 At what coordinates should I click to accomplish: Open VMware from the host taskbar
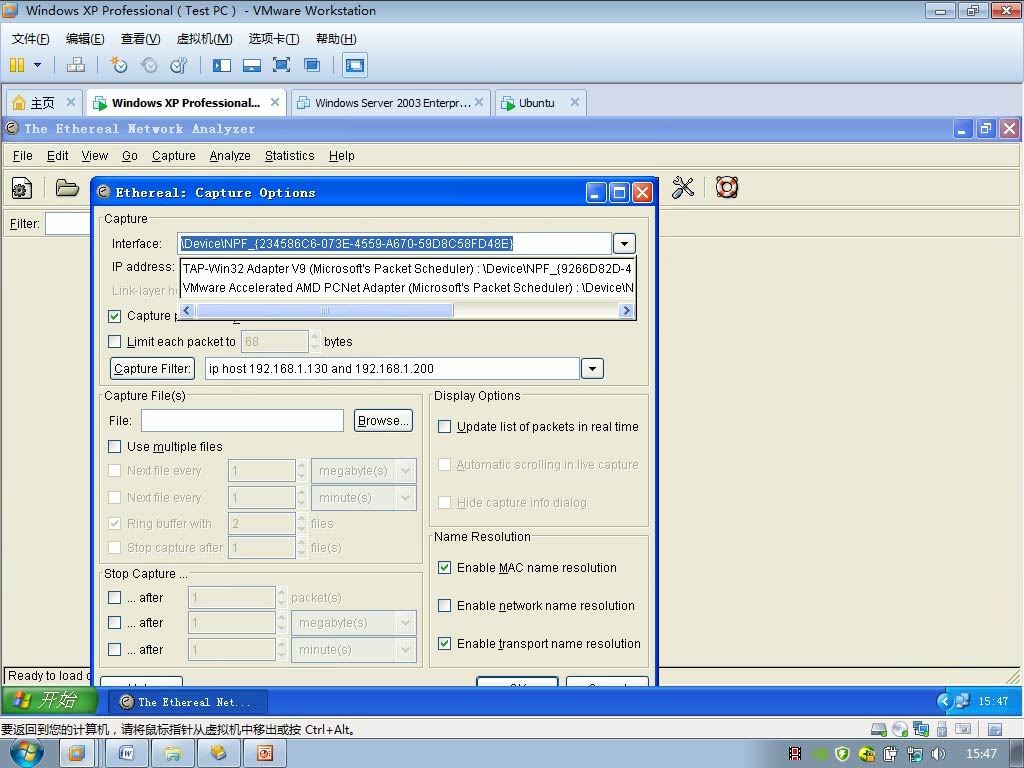76,754
